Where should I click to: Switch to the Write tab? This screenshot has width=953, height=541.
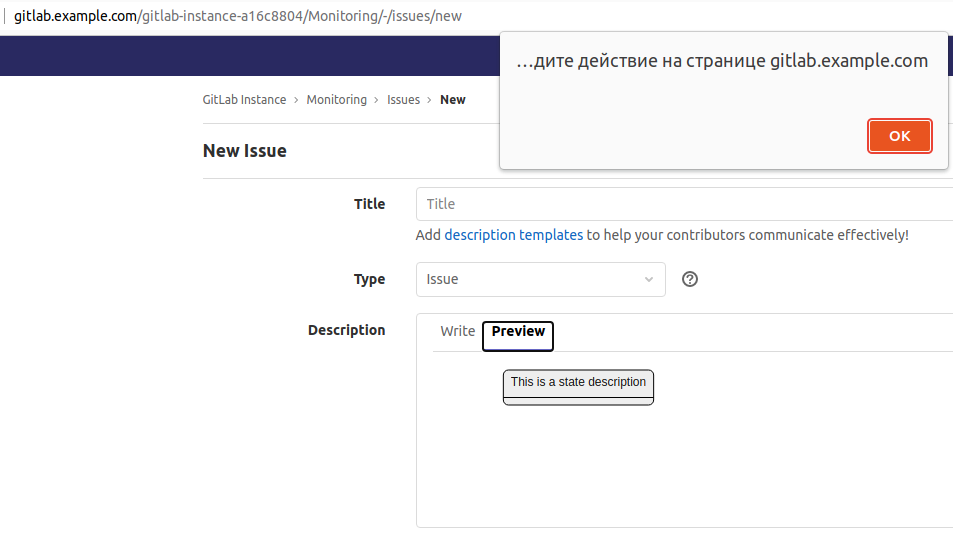click(x=457, y=331)
